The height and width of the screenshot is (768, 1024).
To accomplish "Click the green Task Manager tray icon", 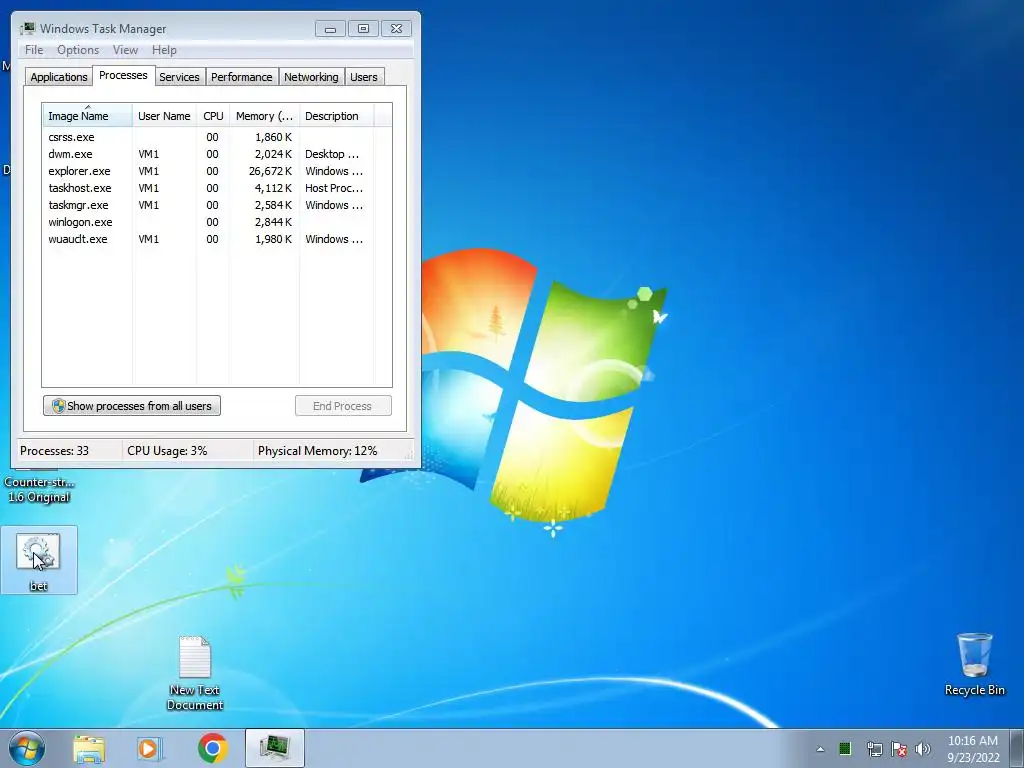I will [844, 748].
